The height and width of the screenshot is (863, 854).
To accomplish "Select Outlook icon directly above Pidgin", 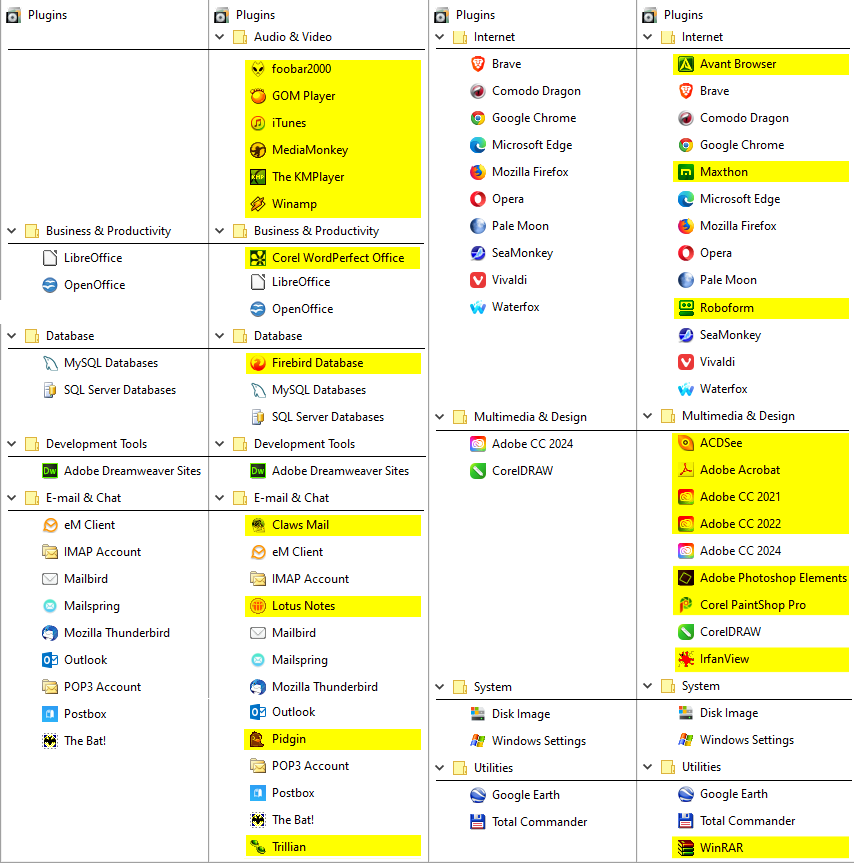I will coord(258,712).
